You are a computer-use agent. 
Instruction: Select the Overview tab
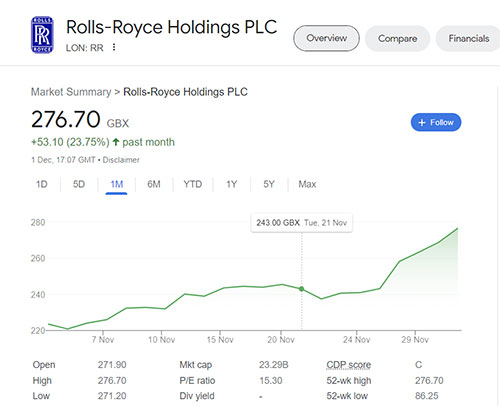pos(326,38)
